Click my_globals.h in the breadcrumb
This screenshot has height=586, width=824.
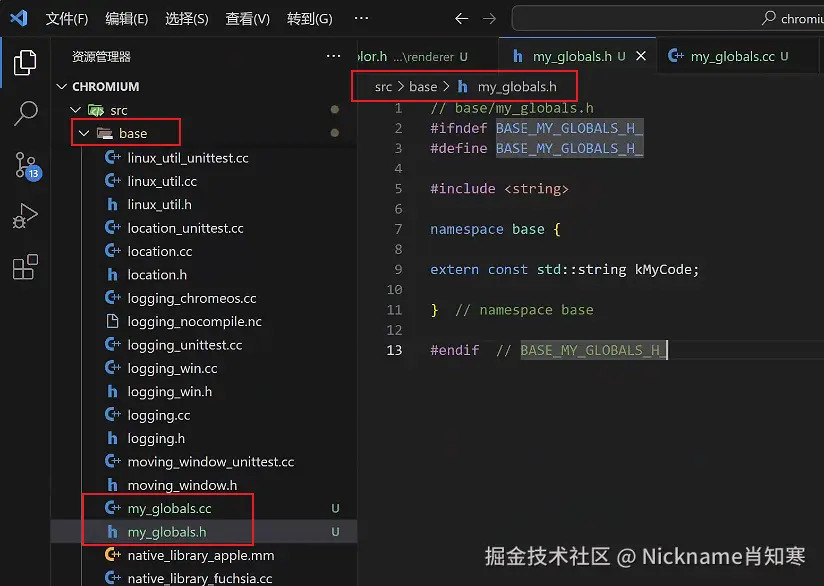click(x=517, y=87)
